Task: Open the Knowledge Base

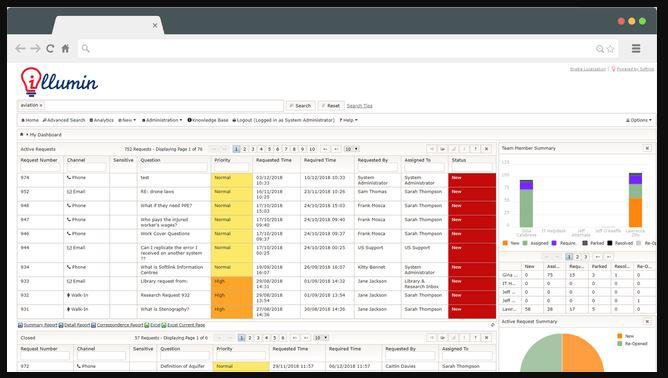Action: [208, 120]
